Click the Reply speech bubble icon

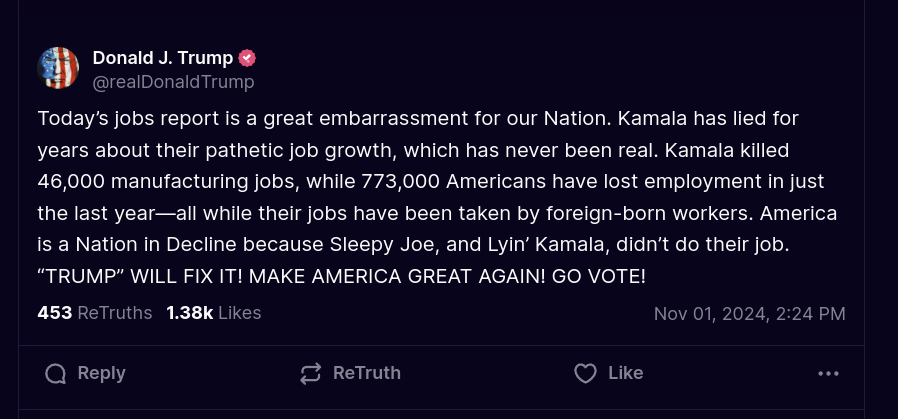coord(56,374)
